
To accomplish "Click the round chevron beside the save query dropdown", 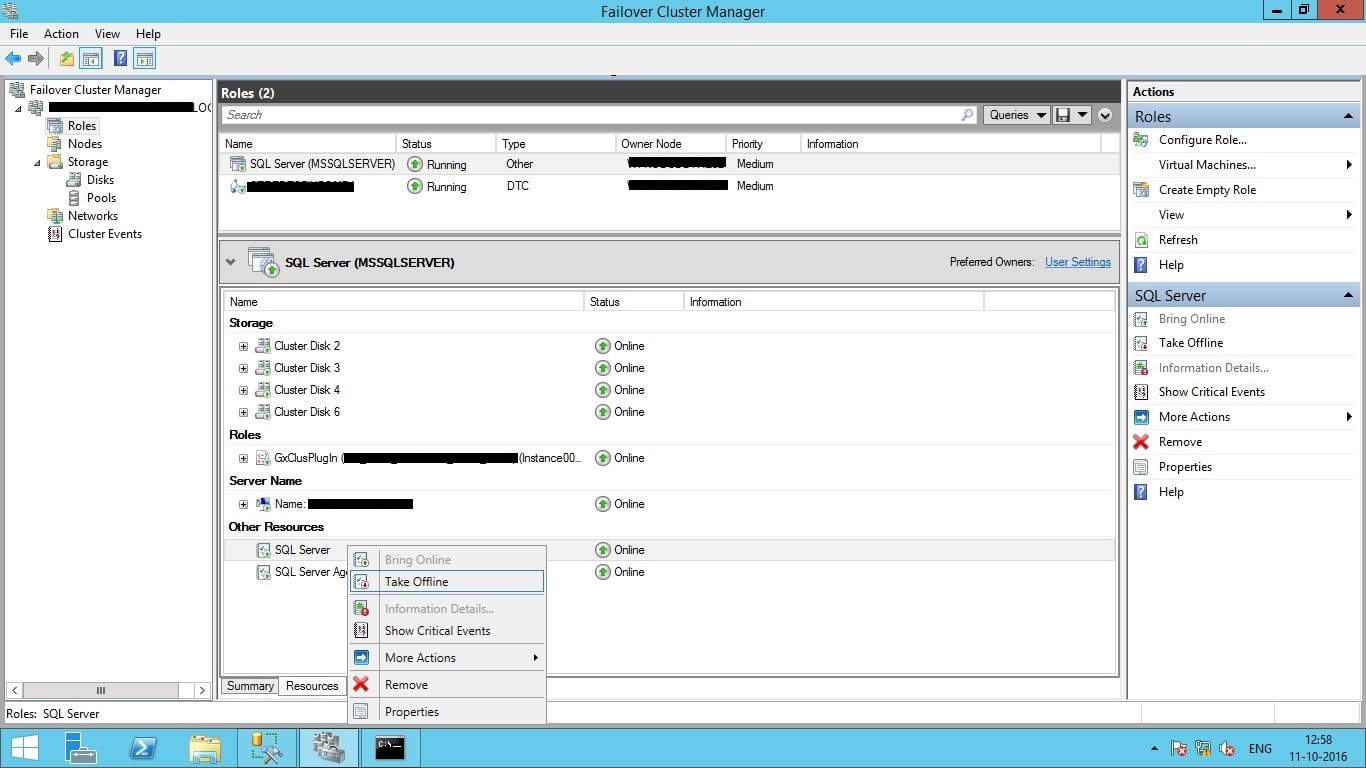I will (1105, 115).
